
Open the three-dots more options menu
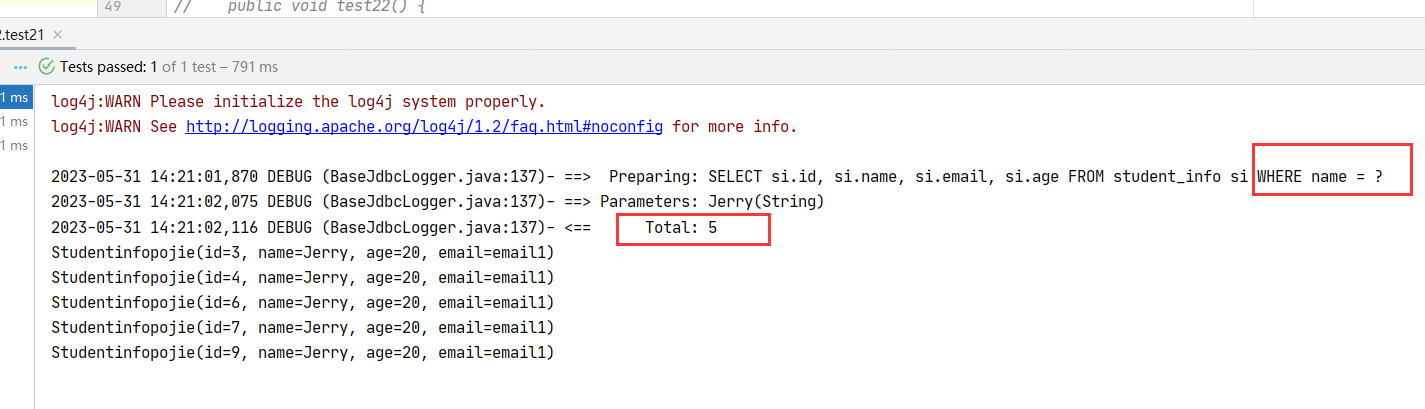pos(21,67)
